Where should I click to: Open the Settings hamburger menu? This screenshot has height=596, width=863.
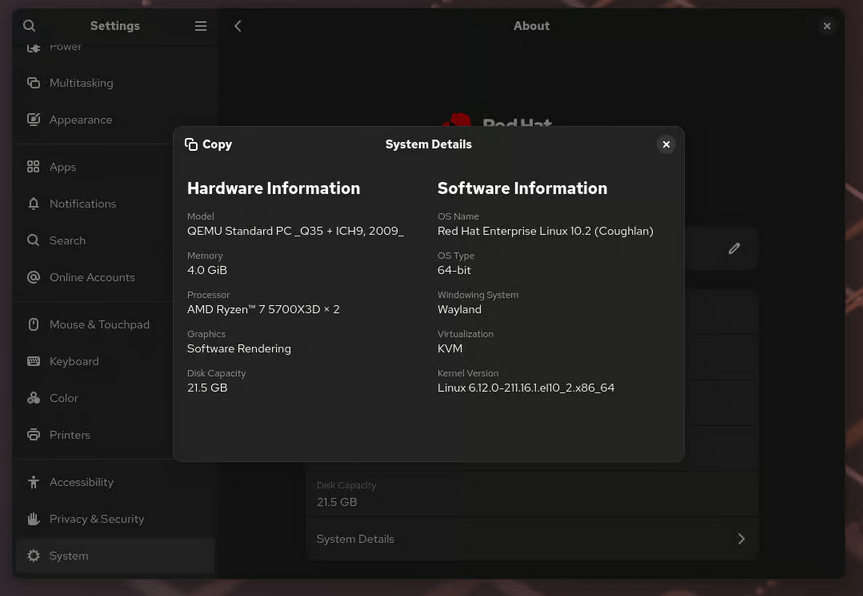click(x=201, y=26)
